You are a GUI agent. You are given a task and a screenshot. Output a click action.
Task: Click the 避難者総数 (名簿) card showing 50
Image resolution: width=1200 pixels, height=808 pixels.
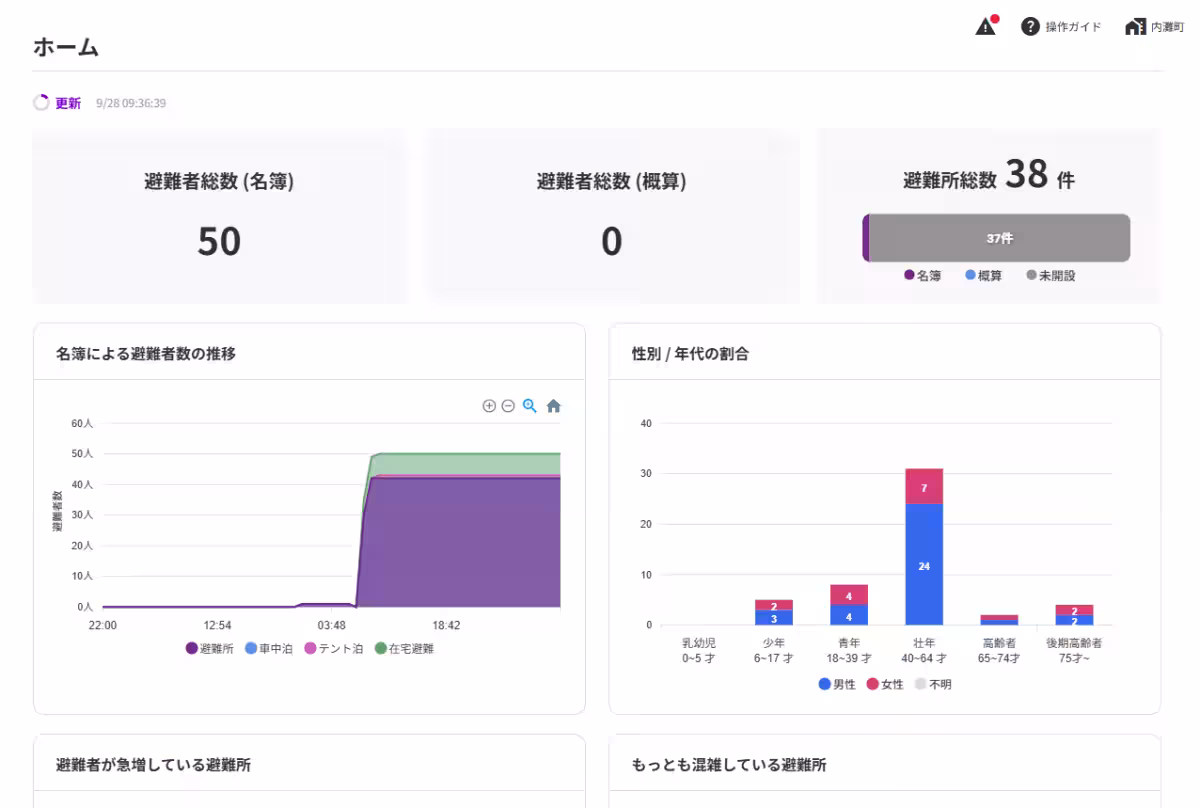click(219, 216)
